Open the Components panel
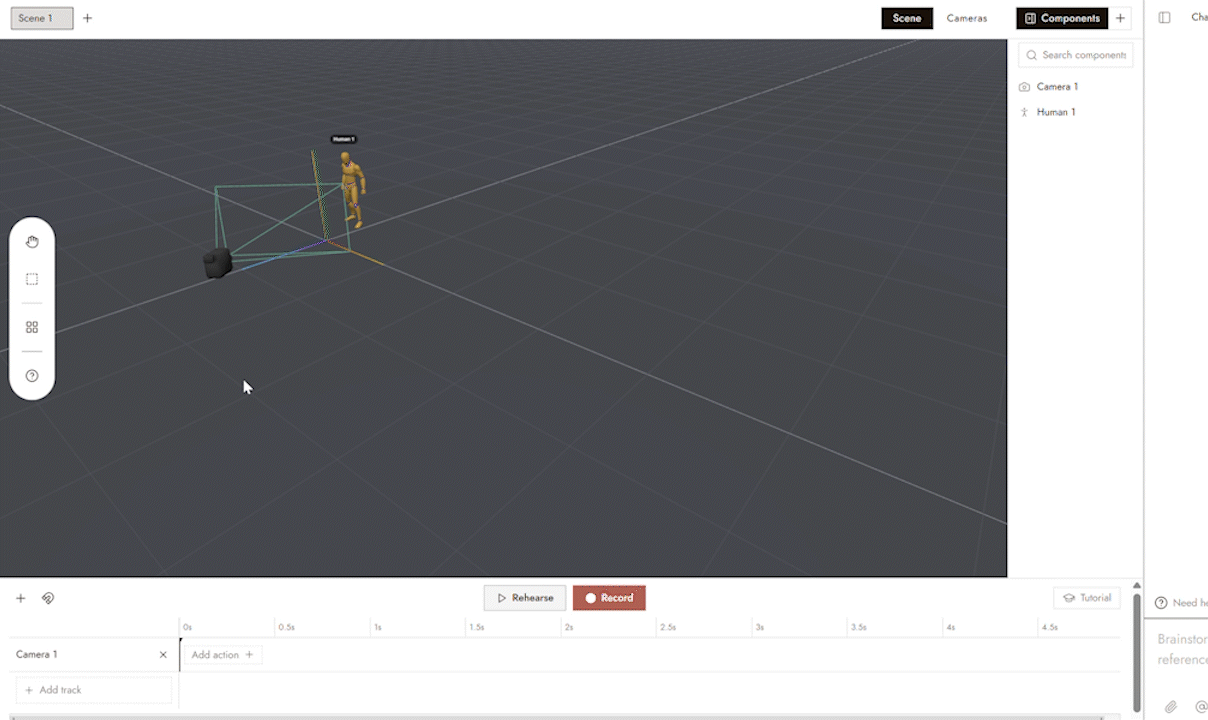 [x=1062, y=18]
